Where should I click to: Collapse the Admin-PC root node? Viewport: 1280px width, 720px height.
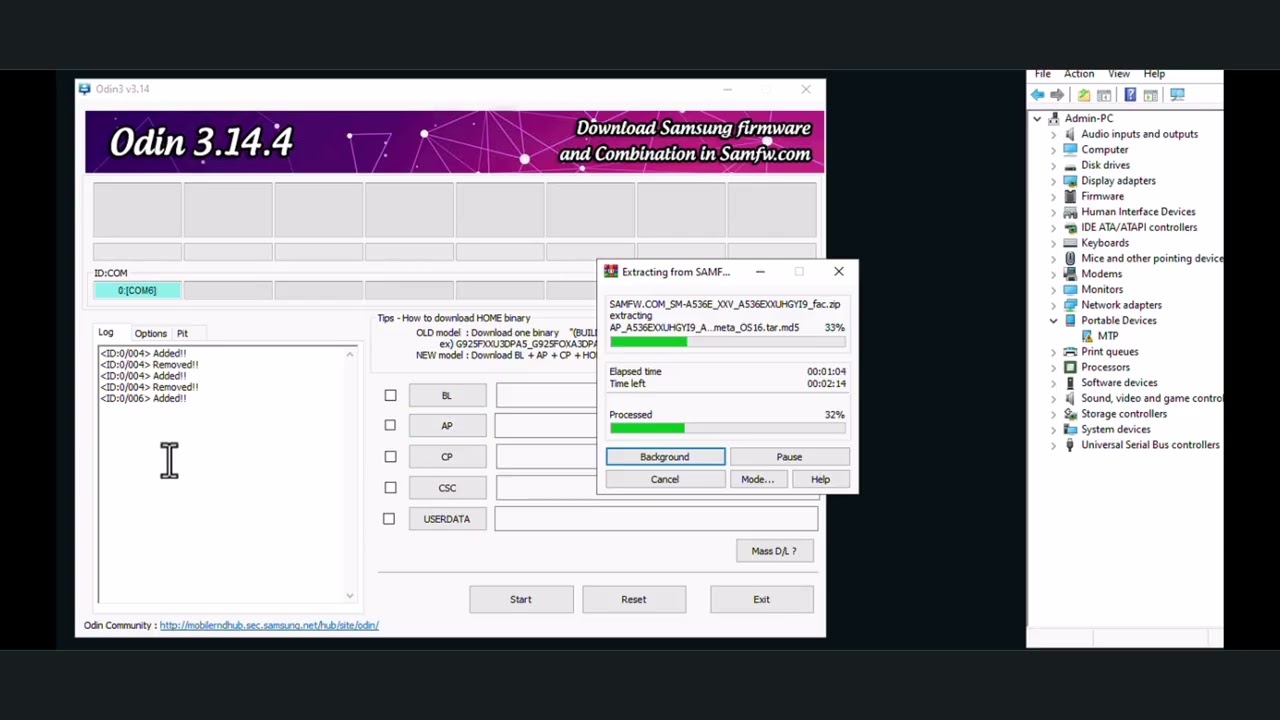point(1037,118)
